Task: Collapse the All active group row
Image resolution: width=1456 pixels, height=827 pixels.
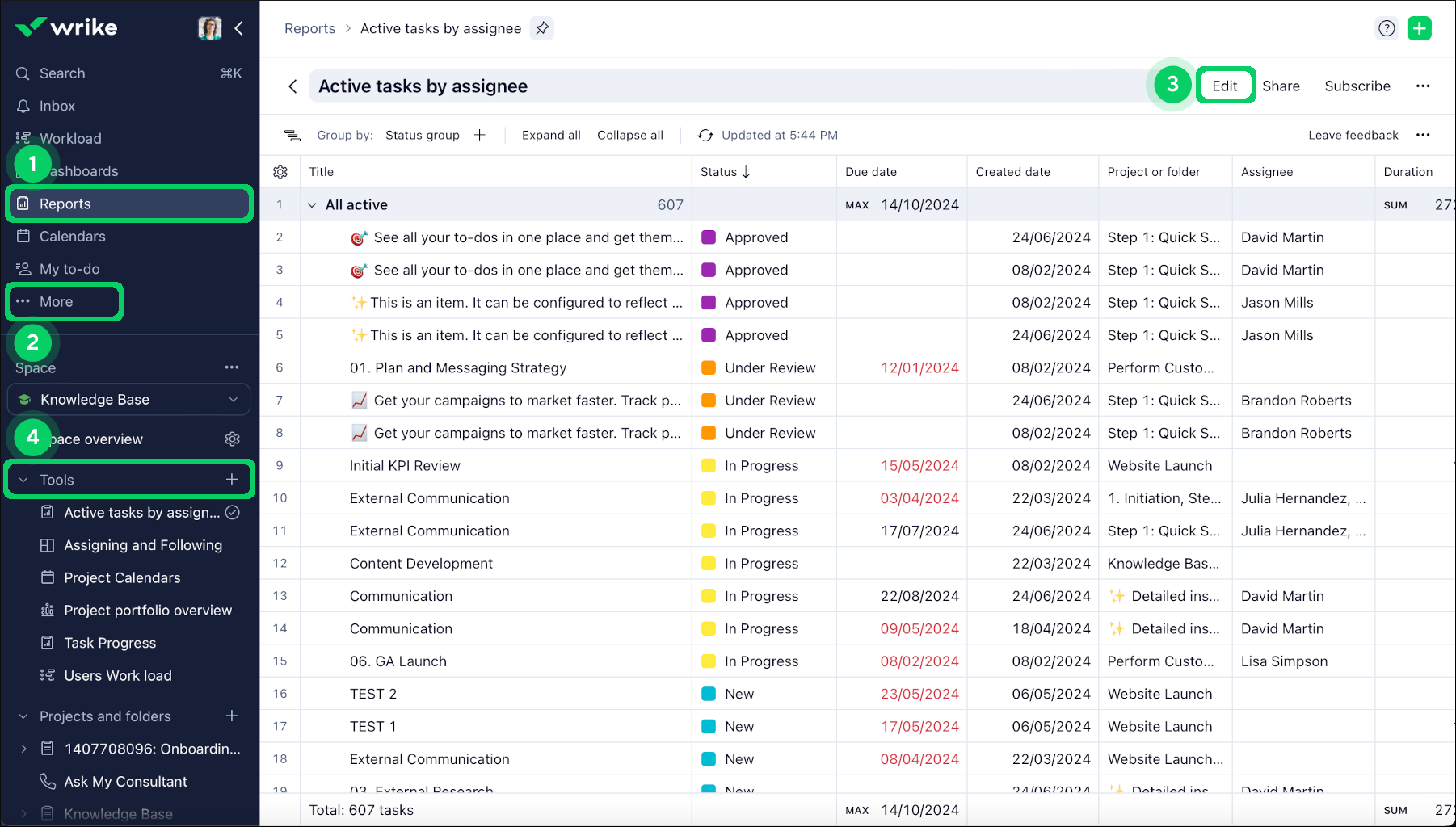Action: (312, 205)
